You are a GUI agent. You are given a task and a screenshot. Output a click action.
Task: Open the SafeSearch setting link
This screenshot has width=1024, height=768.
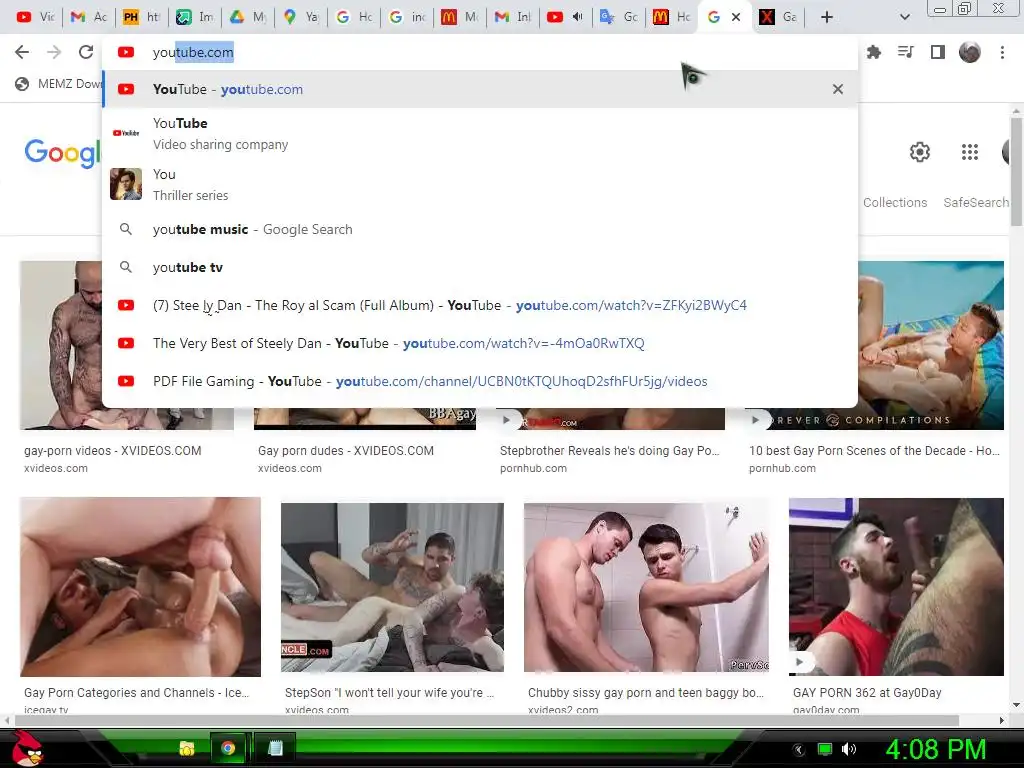pyautogui.click(x=976, y=202)
